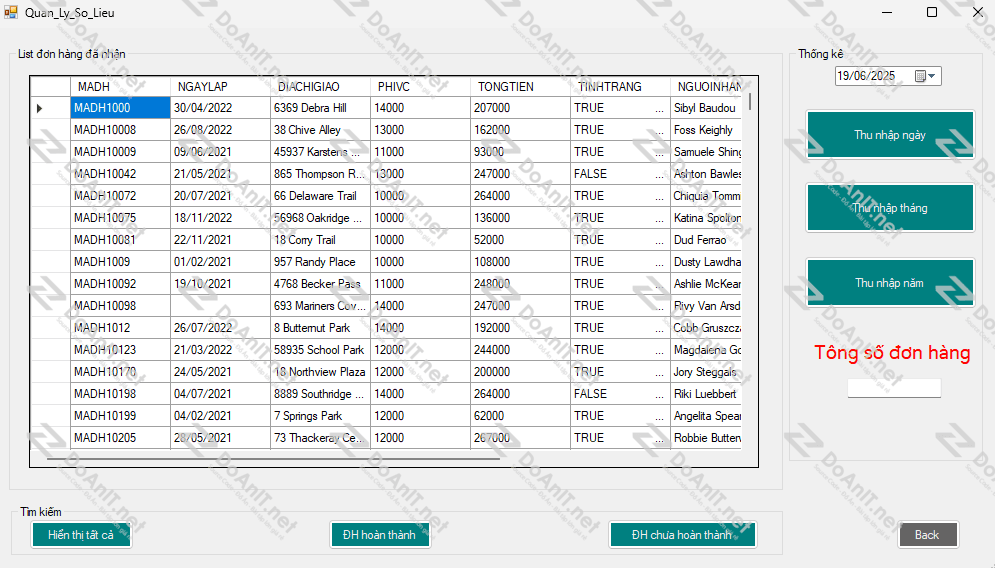Click FALSE status in MADH10042 row

(x=620, y=174)
